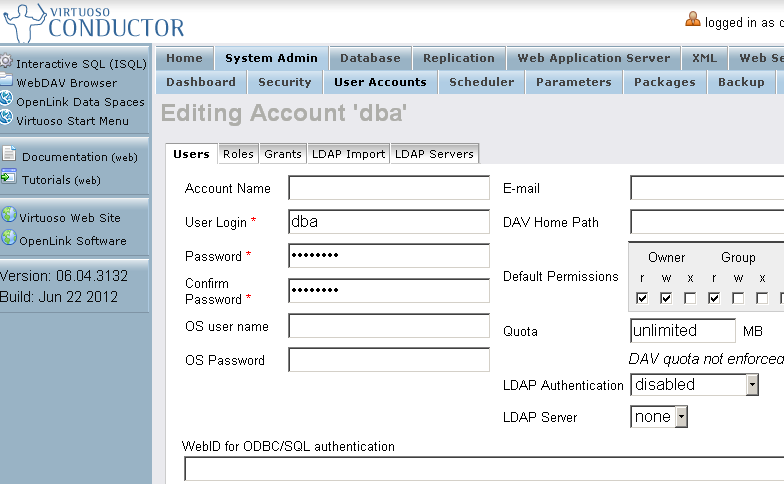Viewport: 784px width, 484px height.
Task: Click the User Login field containing dba
Action: pos(389,222)
